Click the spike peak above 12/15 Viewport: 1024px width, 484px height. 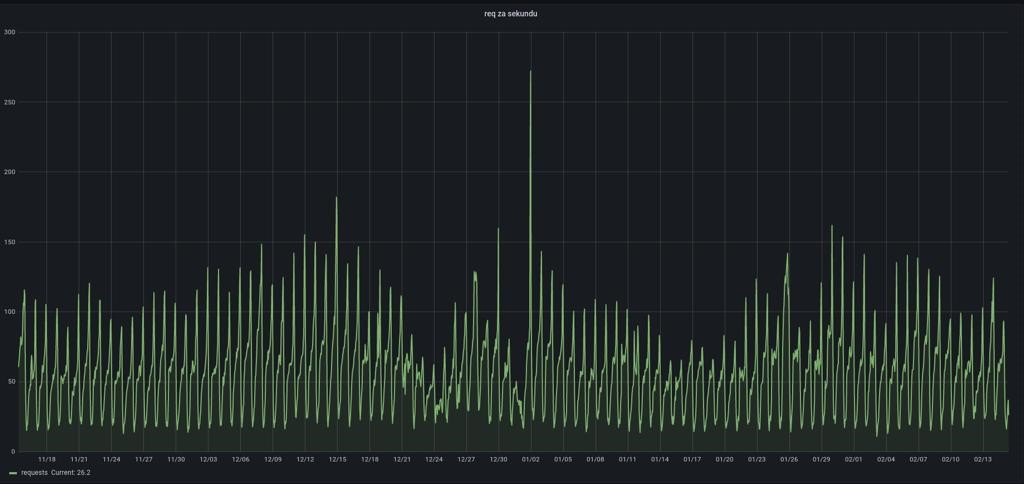(x=336, y=198)
